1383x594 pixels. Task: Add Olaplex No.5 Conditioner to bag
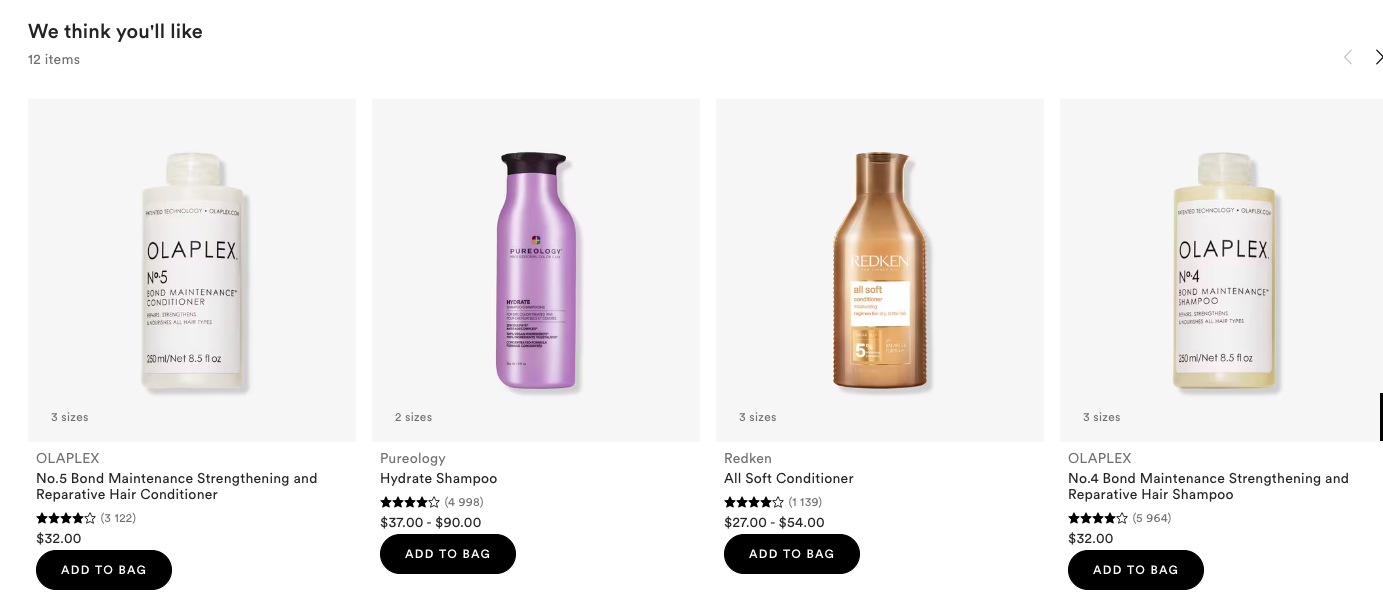pos(104,570)
